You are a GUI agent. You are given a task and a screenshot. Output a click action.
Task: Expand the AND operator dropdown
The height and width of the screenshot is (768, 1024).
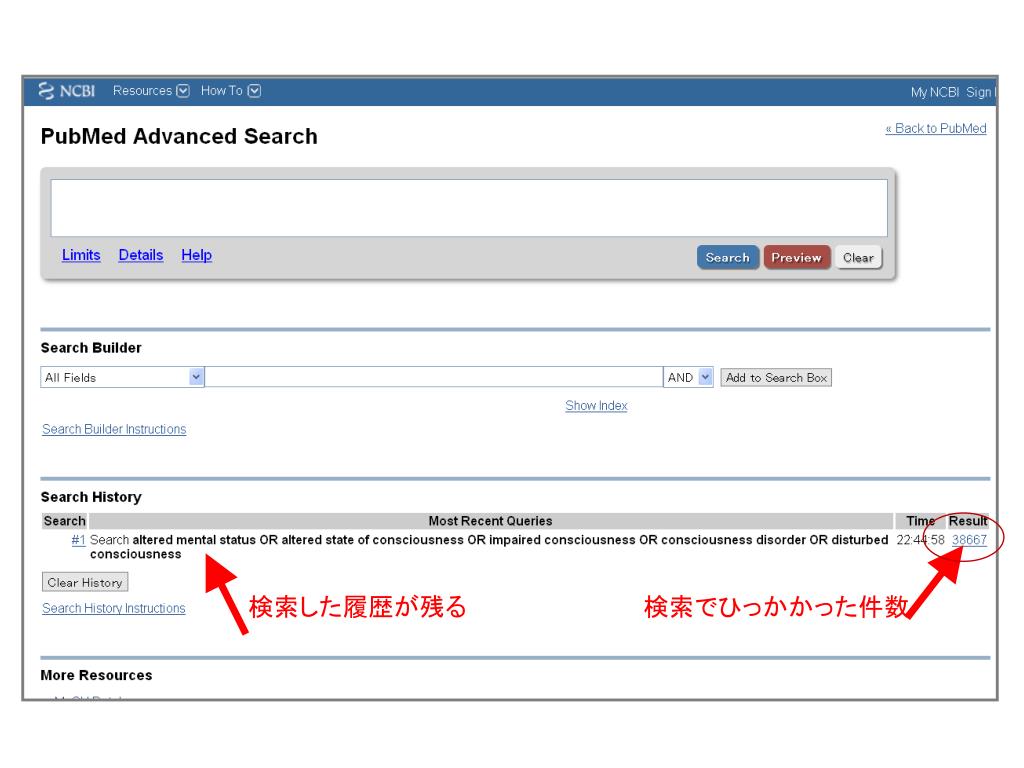point(688,377)
